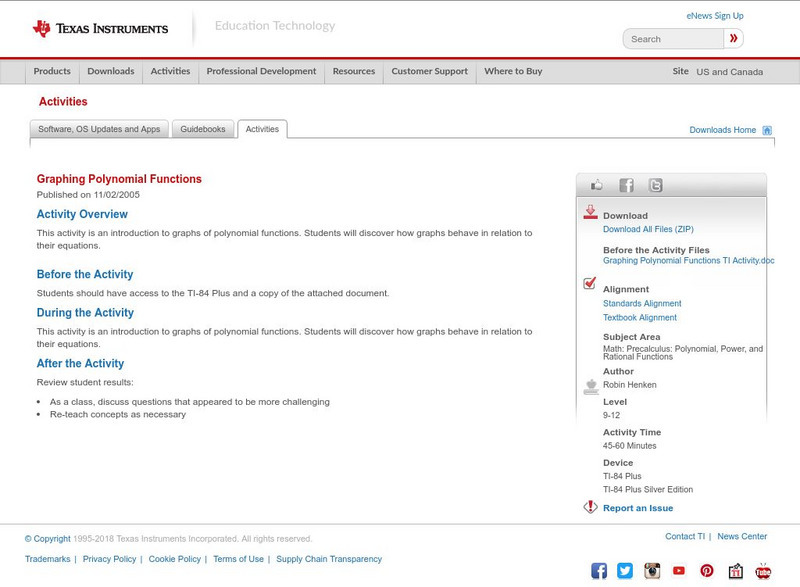The width and height of the screenshot is (800, 587).
Task: Click the Texas Instruments logo
Action: (x=100, y=29)
